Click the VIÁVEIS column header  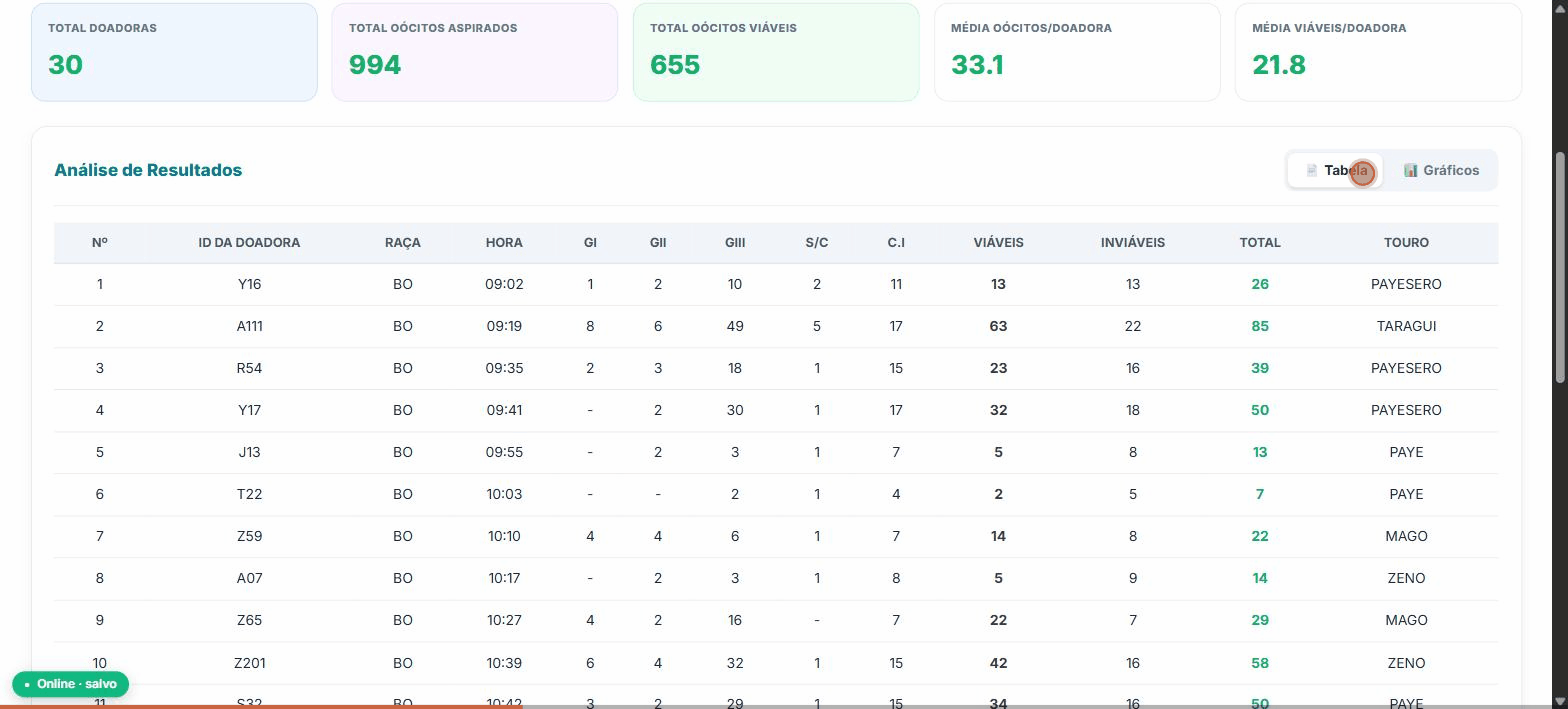point(998,243)
